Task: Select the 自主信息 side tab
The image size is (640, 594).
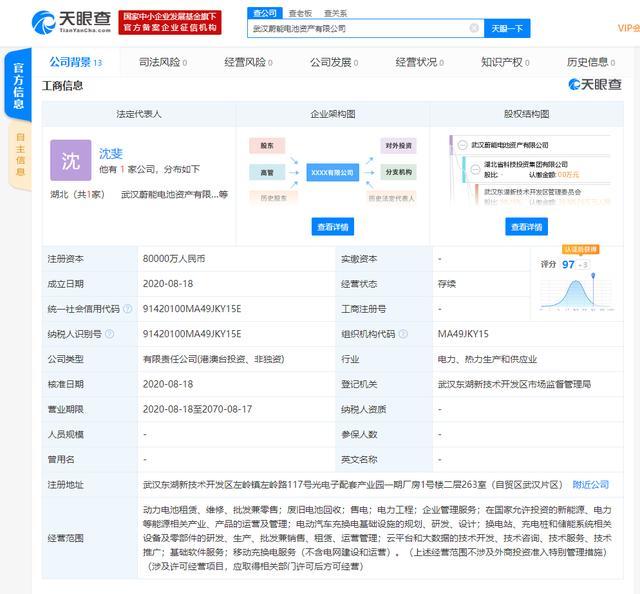Action: click(x=20, y=155)
